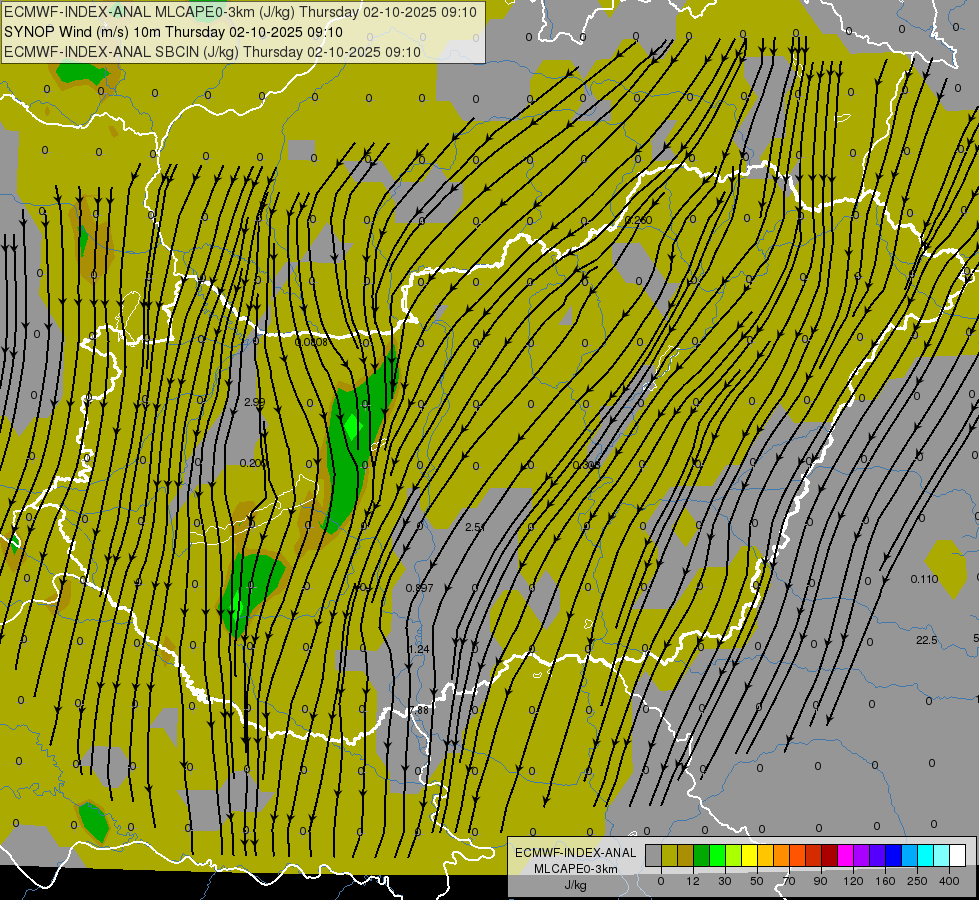
Task: Click the 120 tick label on legend scale
Action: pyautogui.click(x=854, y=881)
